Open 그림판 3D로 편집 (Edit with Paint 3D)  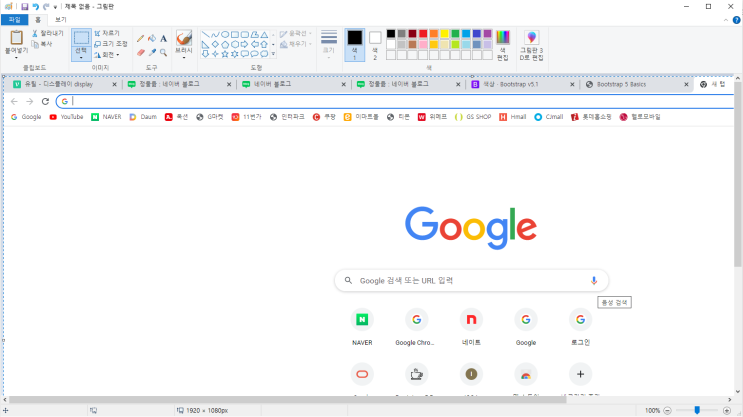point(531,45)
